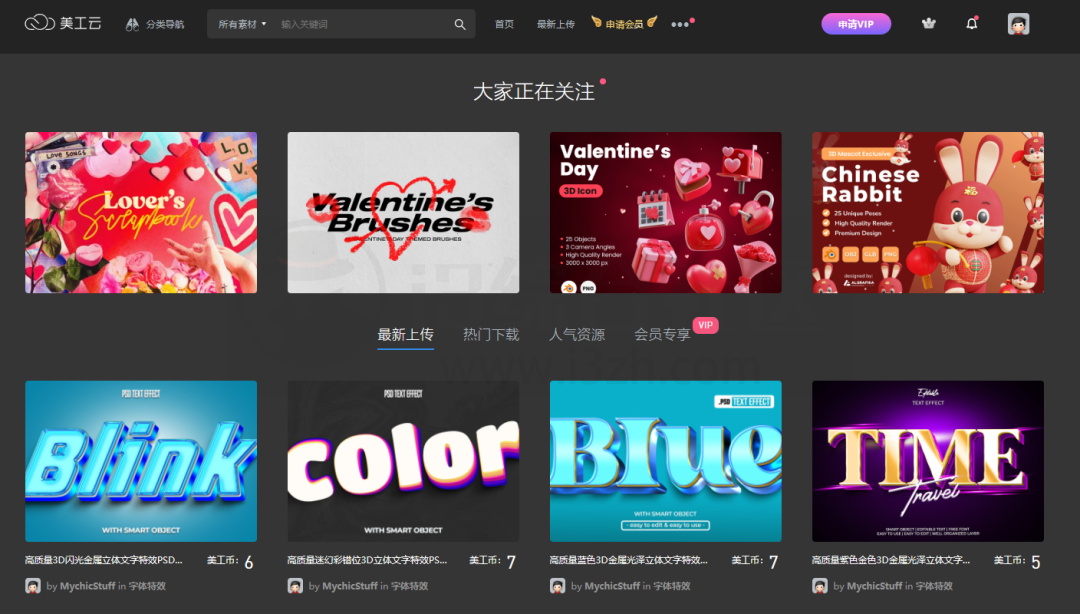Click the purple 申请VIP button

click(856, 24)
